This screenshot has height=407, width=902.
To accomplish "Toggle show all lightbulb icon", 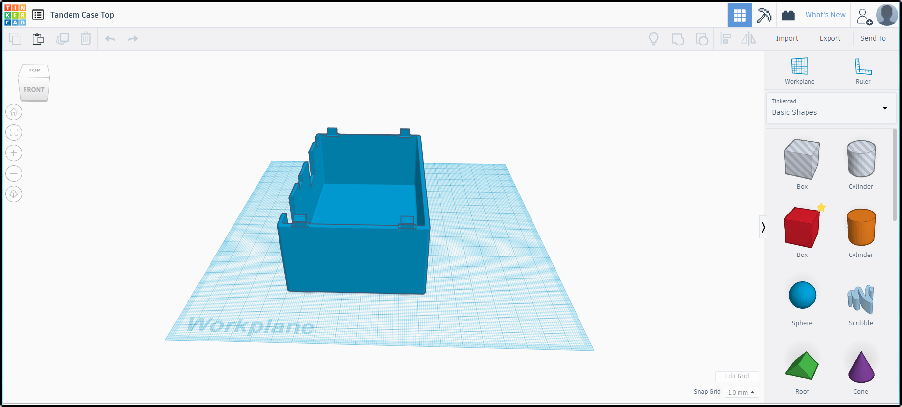I will pyautogui.click(x=653, y=39).
